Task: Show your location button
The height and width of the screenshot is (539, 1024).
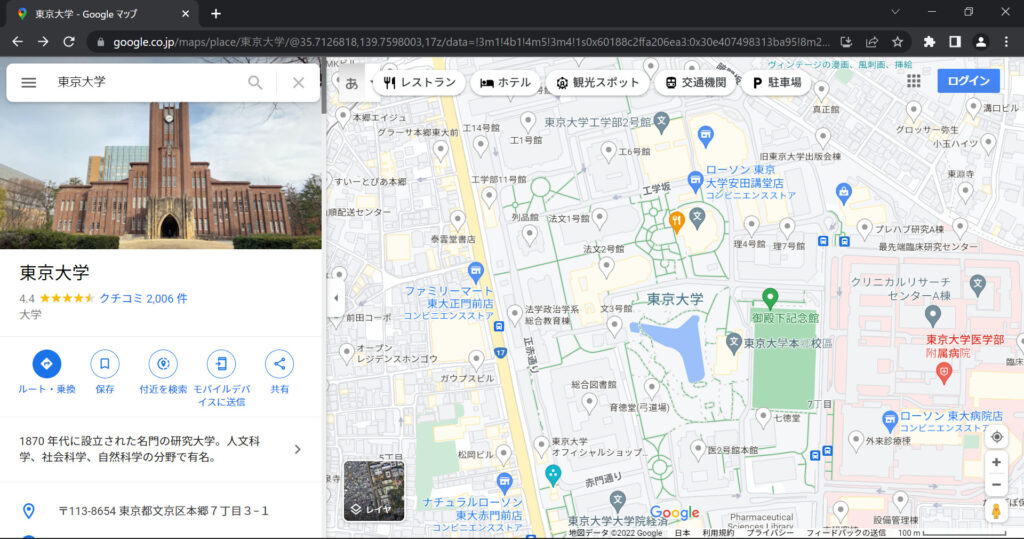Action: (997, 437)
